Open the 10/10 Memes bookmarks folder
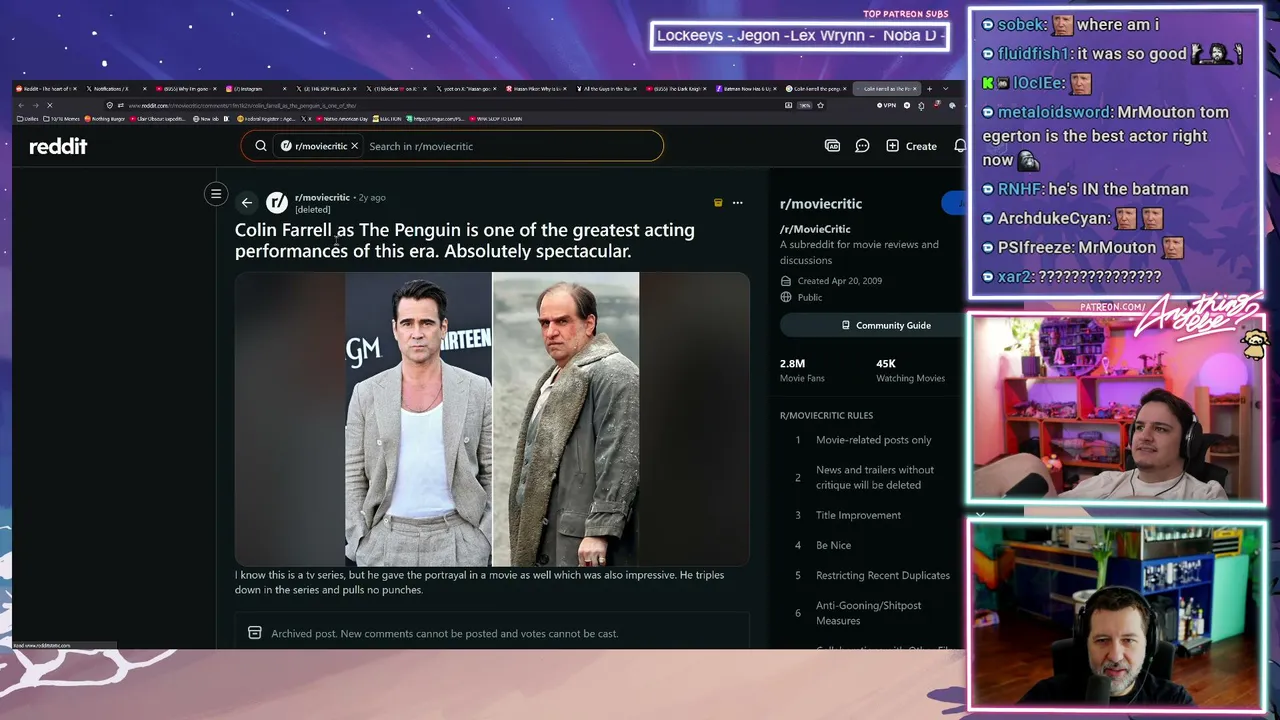This screenshot has width=1280, height=720. (62, 119)
